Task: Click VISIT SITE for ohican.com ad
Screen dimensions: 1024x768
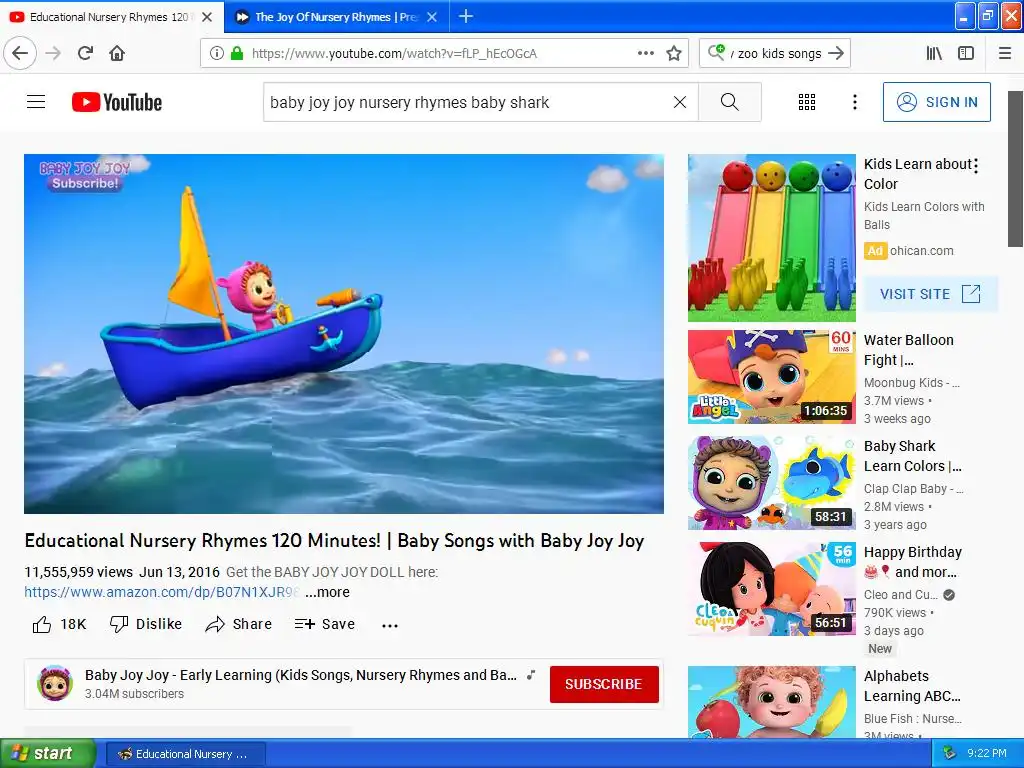Action: 931,294
